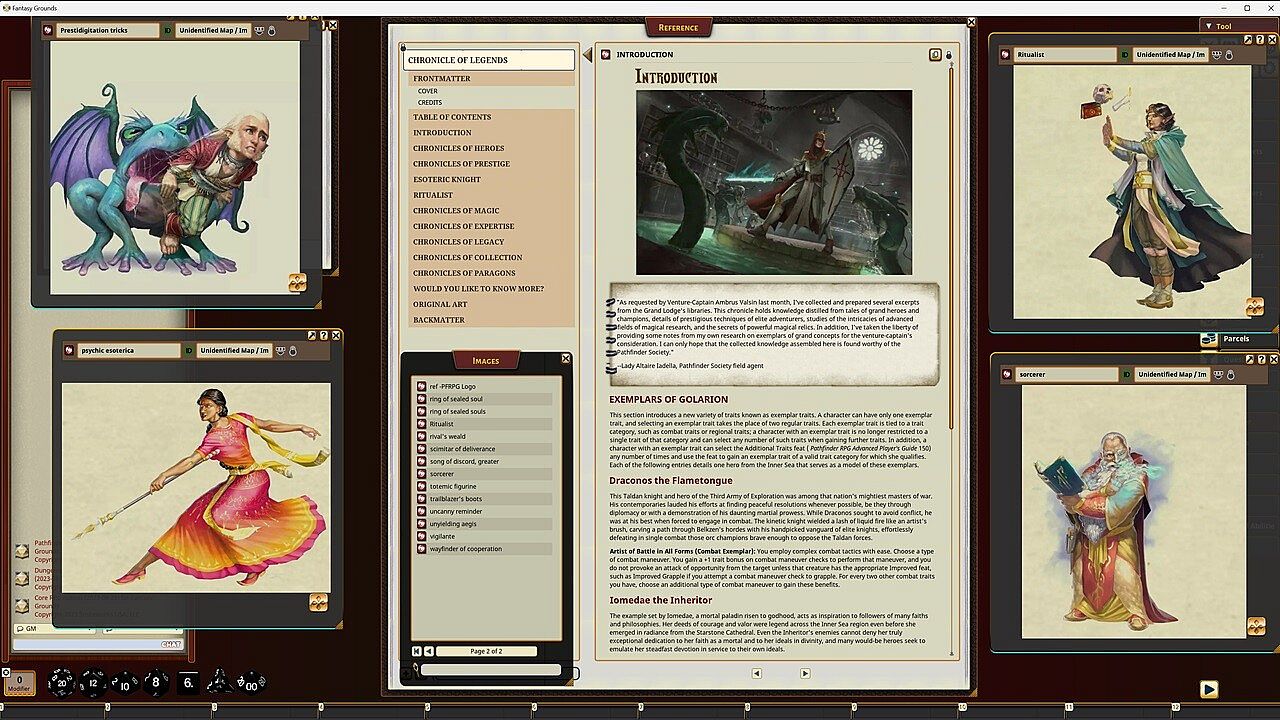
Task: Open help for the psychic esoterica window
Action: tap(324, 336)
